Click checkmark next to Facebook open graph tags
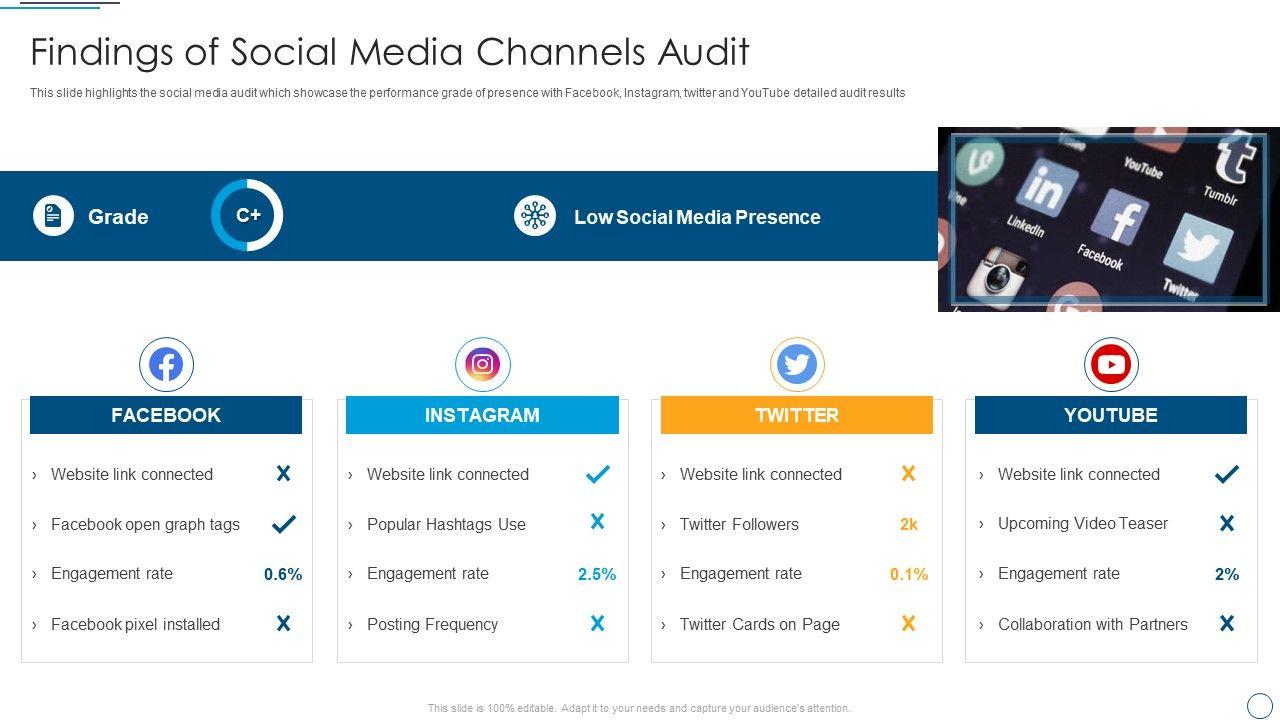 tap(284, 523)
